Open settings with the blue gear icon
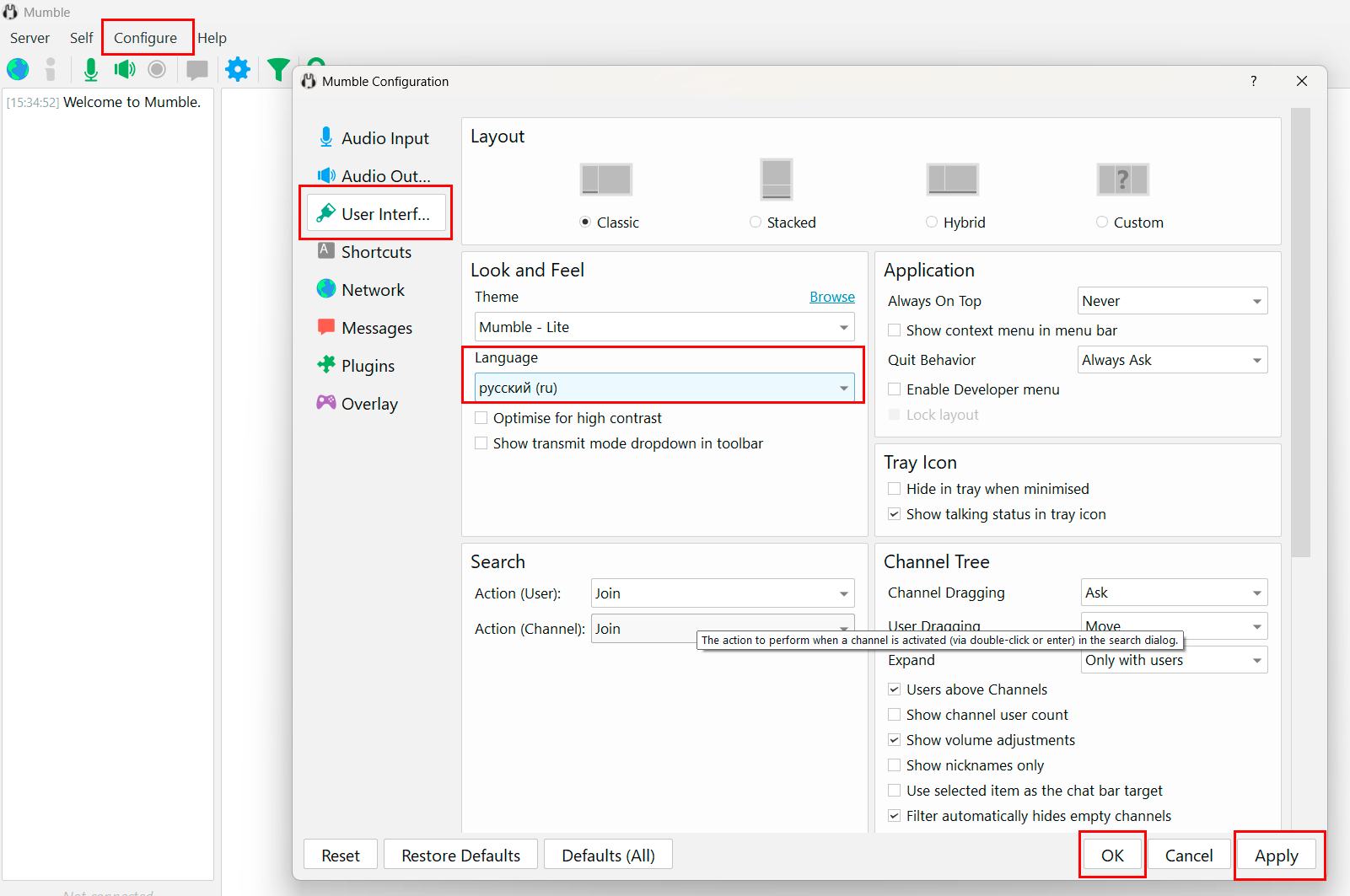Screen dimensions: 1350x896 pos(238,69)
